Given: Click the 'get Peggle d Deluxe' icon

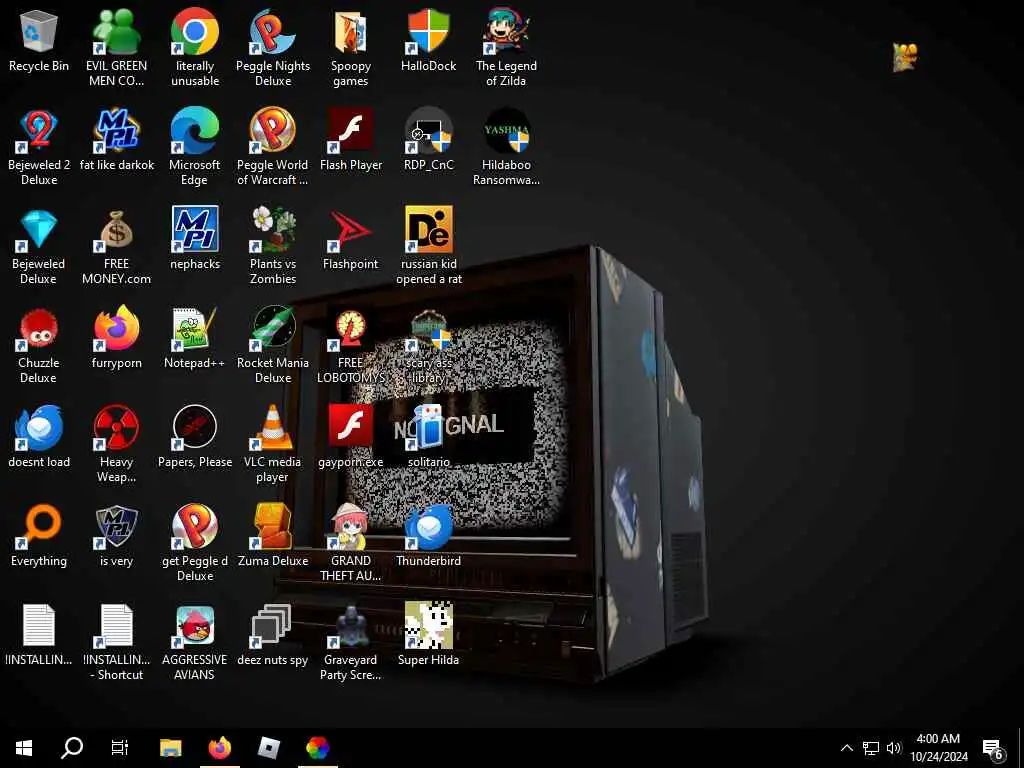Looking at the screenshot, I should tap(195, 527).
